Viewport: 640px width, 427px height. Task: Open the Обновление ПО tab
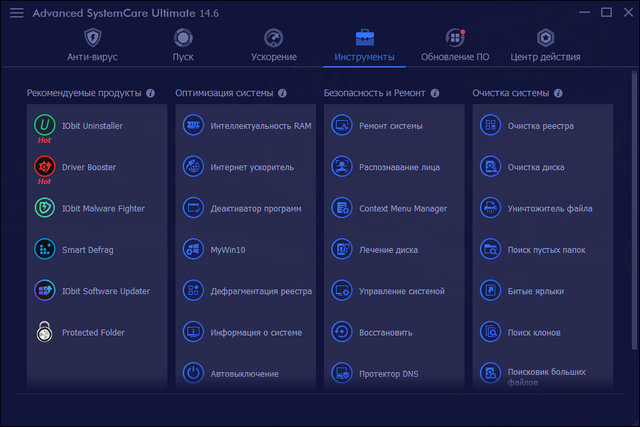pos(455,45)
